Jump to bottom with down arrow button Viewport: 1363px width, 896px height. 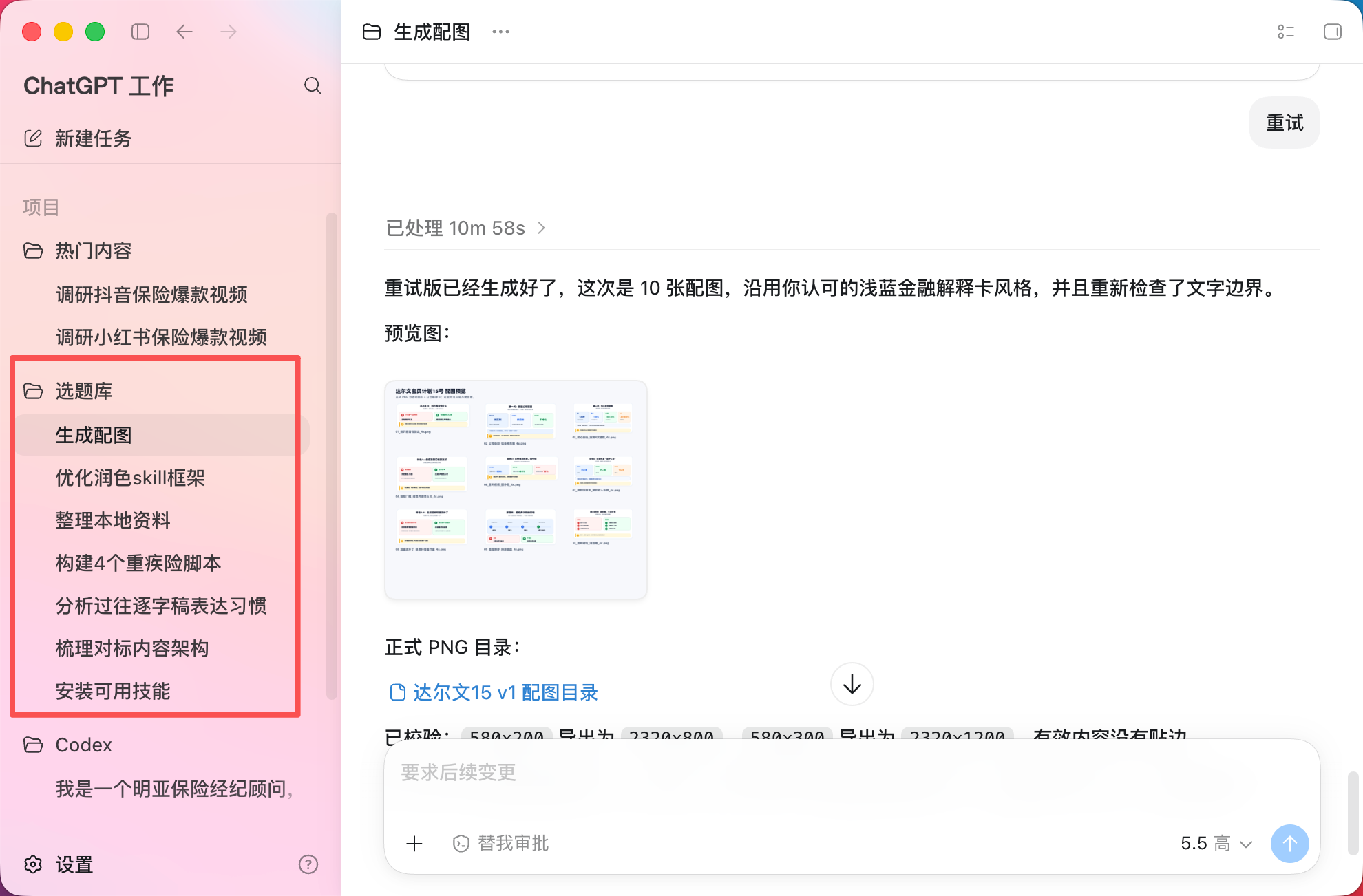[x=852, y=684]
